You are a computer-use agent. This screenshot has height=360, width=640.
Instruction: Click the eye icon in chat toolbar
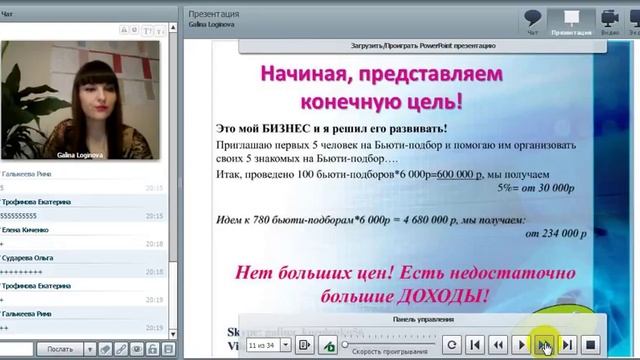tap(137, 349)
